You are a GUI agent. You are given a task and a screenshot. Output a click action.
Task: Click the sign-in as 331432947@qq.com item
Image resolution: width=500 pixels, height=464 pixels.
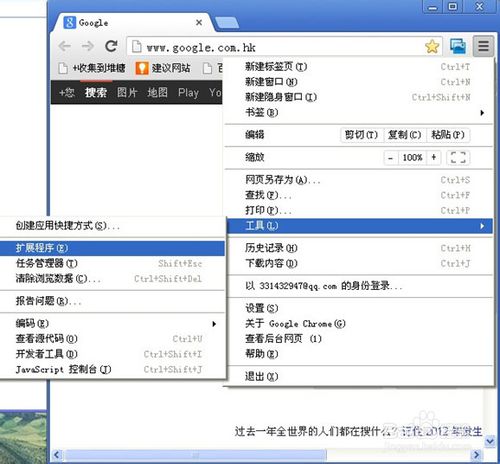(360, 286)
